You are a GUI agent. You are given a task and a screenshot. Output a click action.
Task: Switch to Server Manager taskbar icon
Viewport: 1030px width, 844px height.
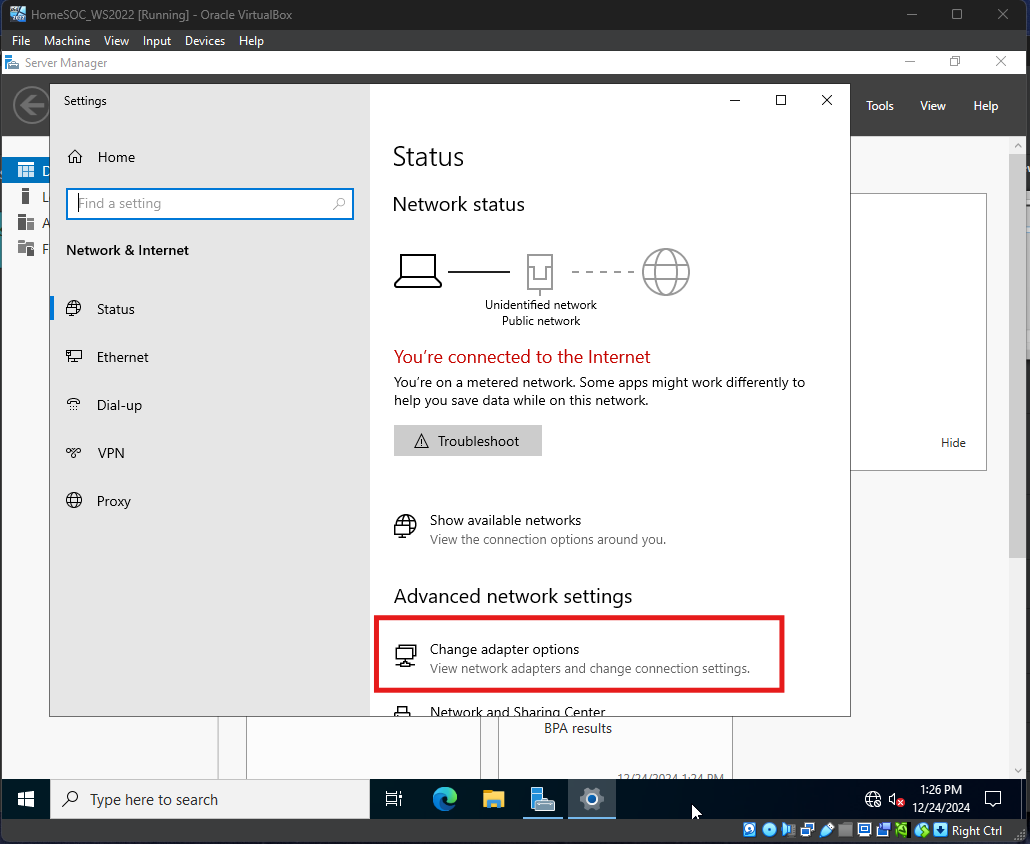point(542,799)
